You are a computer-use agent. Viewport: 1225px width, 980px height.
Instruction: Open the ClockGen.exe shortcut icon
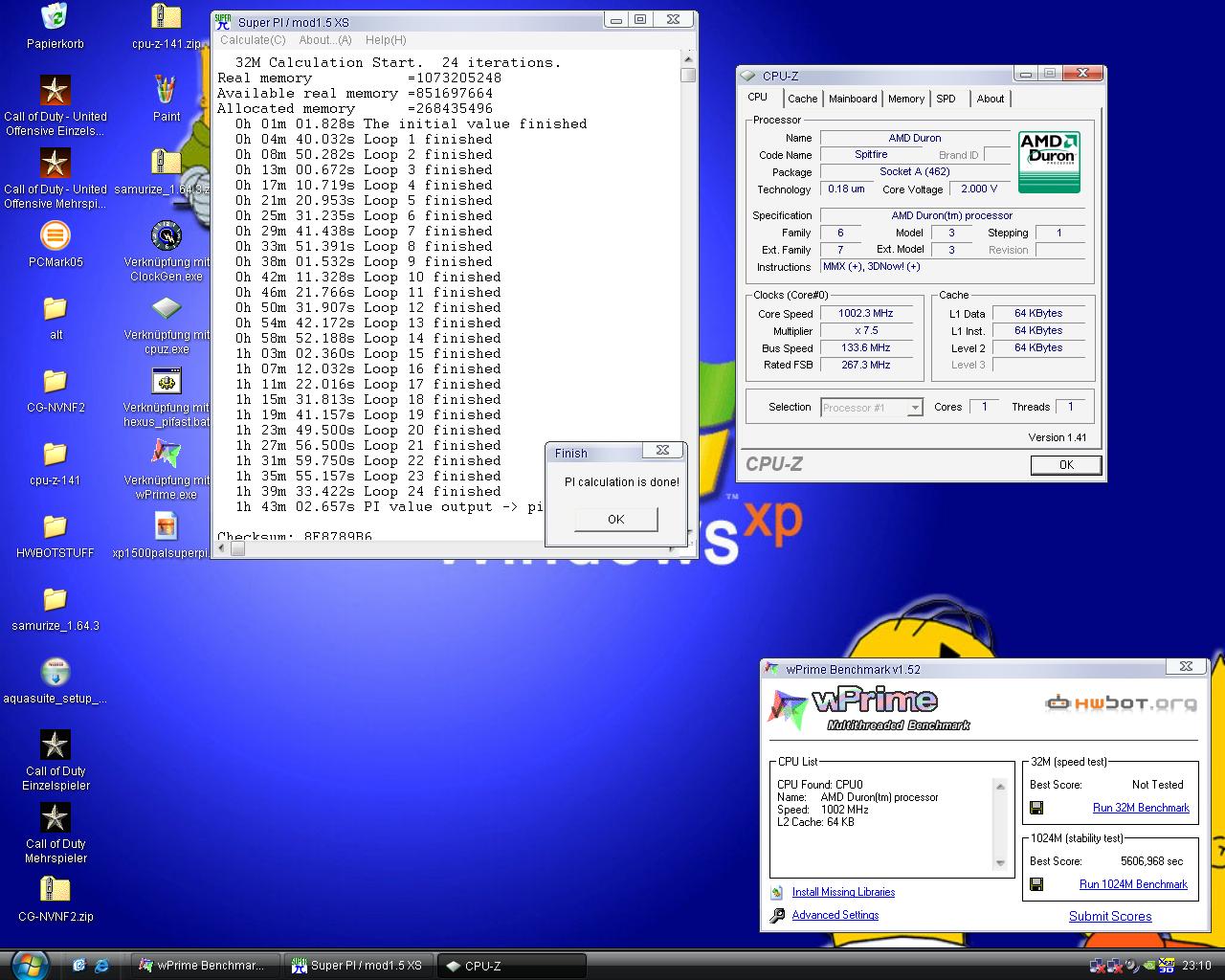click(167, 235)
